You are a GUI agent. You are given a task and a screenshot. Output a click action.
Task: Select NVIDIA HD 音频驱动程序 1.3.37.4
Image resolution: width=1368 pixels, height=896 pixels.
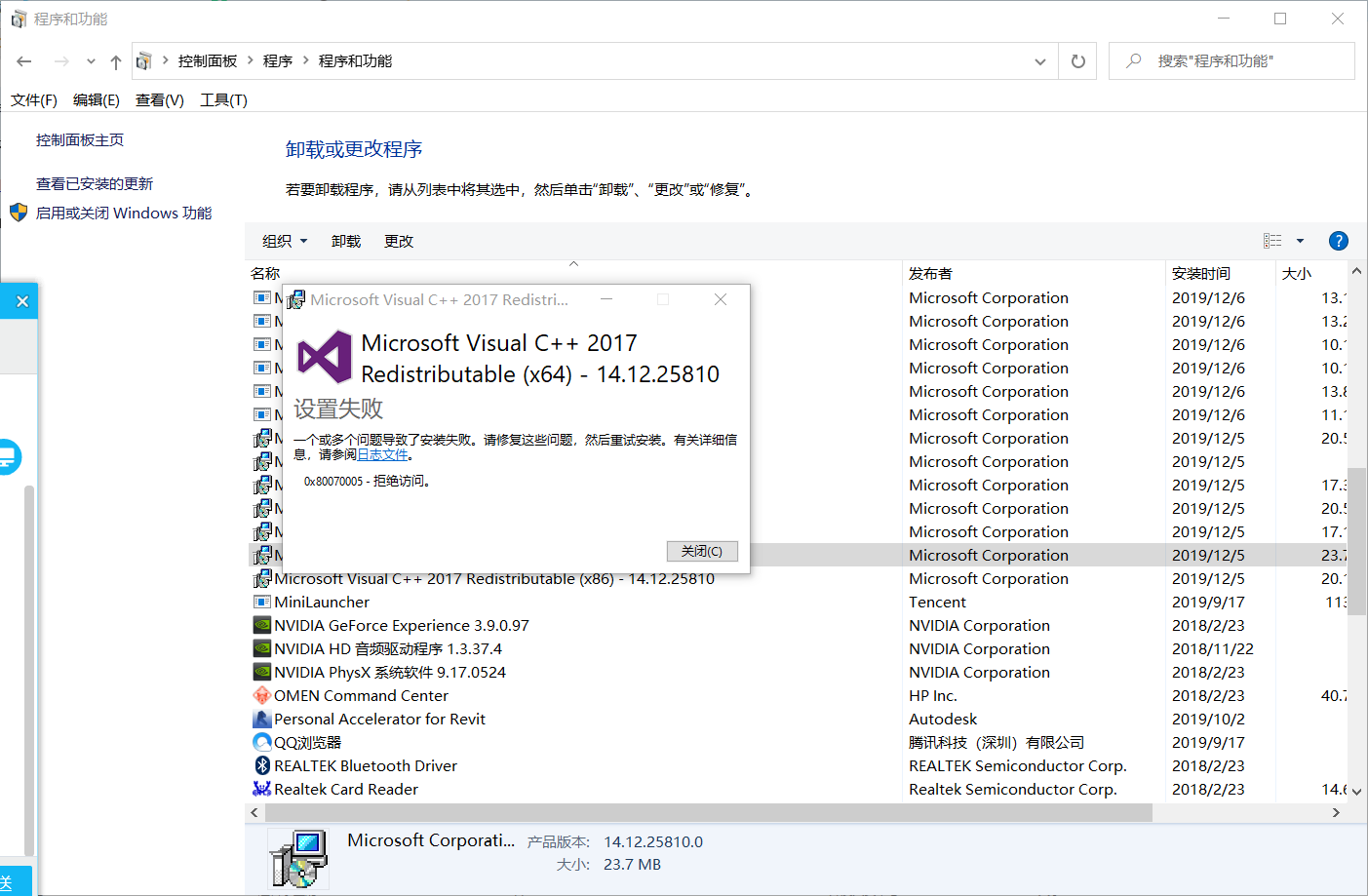tap(388, 649)
